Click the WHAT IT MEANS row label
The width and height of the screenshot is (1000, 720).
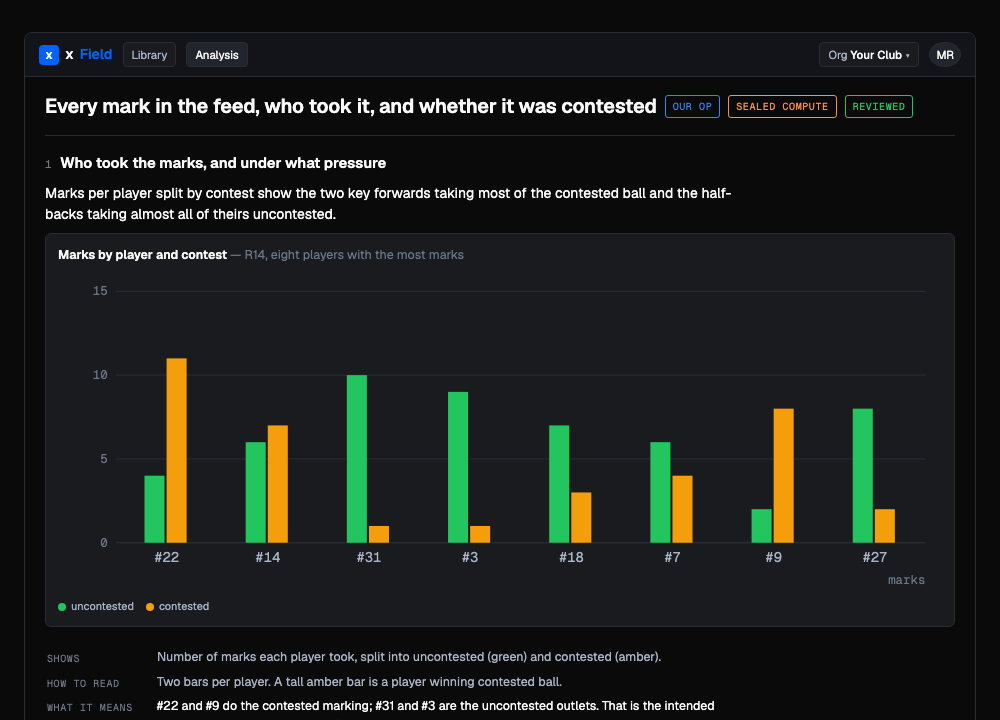[90, 708]
